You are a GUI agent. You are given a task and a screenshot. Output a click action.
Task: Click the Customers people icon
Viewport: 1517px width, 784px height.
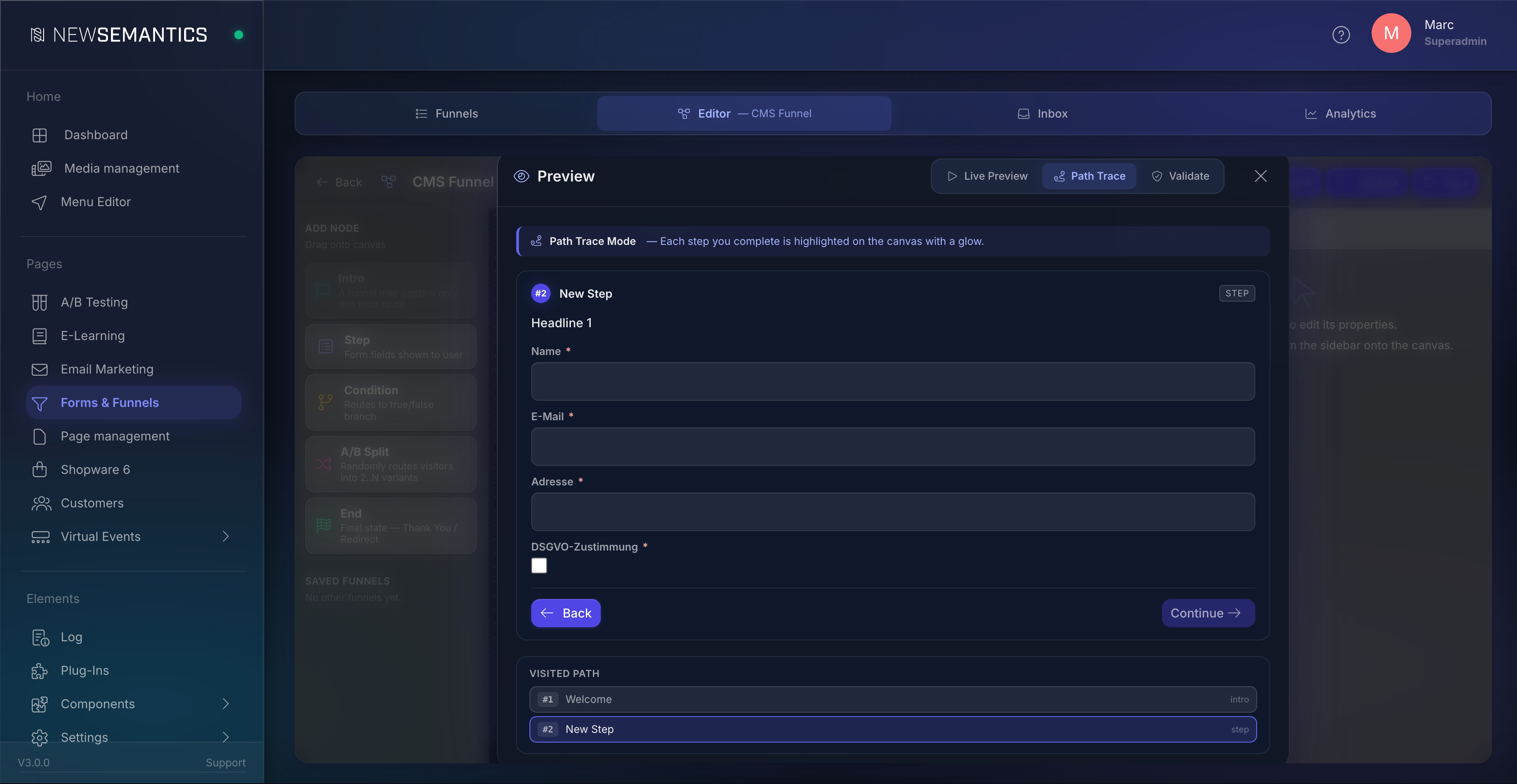(x=41, y=503)
